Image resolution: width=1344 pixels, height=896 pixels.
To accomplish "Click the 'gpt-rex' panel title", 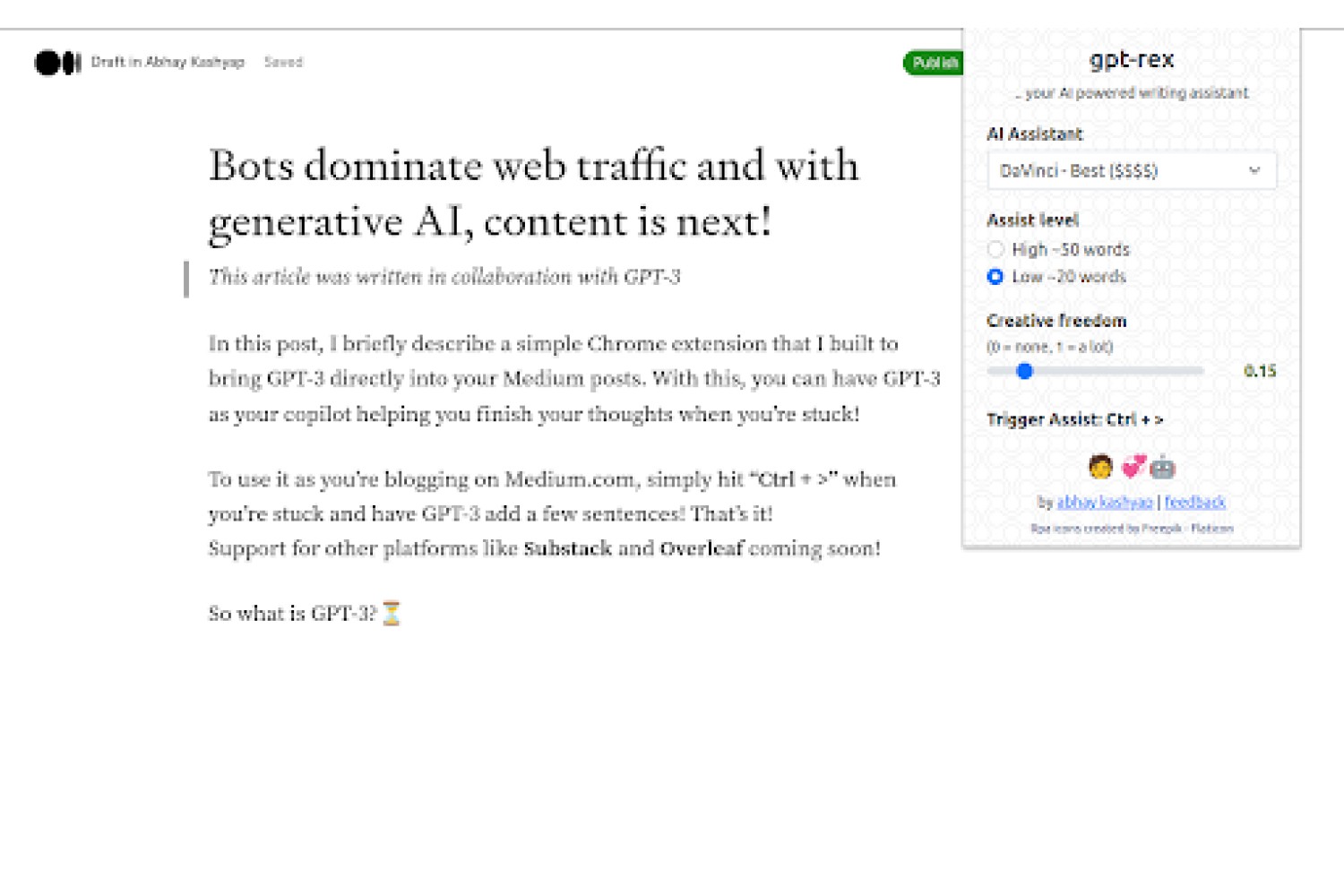I will 1132,60.
